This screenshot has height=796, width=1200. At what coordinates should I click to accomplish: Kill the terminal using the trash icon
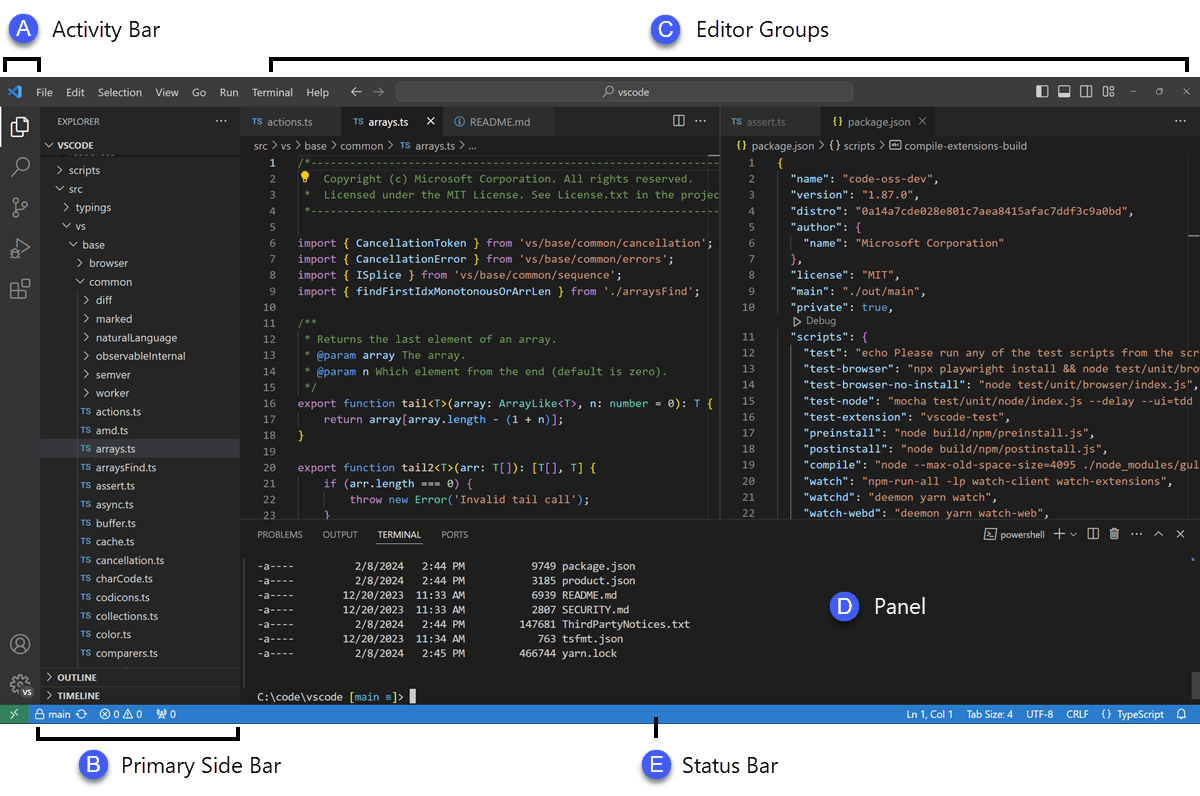[x=1114, y=534]
